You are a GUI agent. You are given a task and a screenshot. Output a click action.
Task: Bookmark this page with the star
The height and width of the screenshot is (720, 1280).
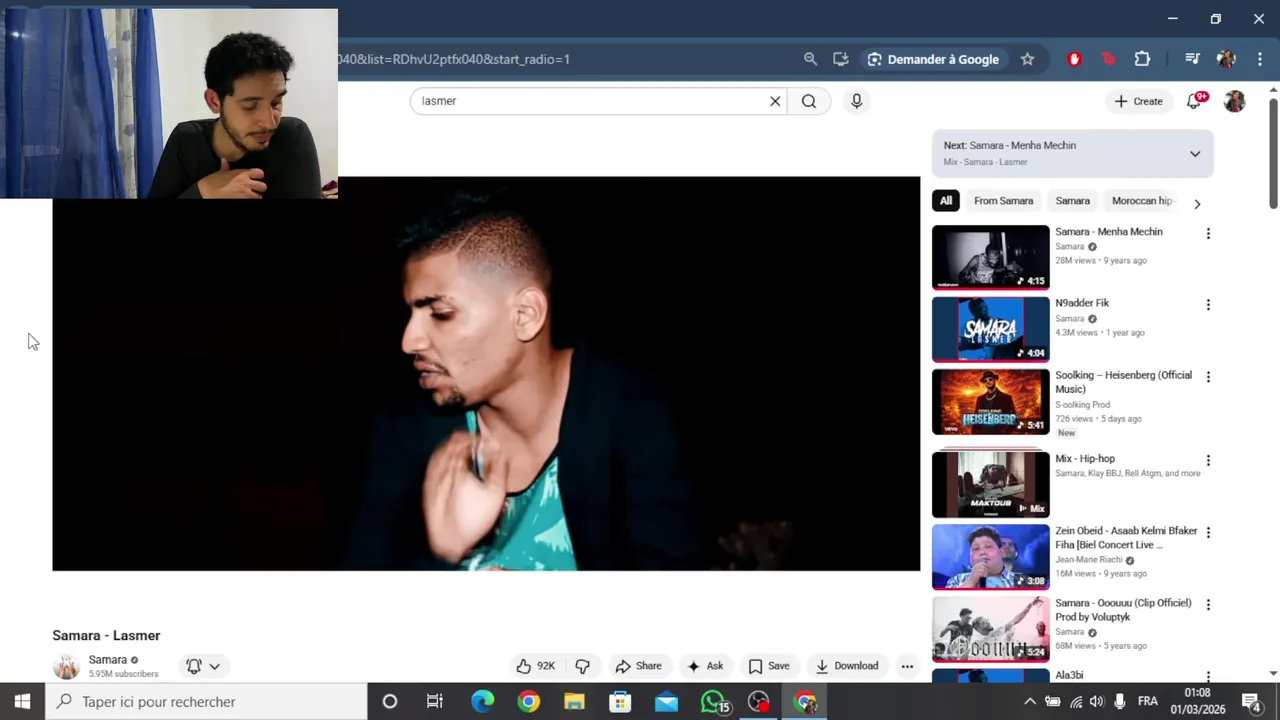coord(1027,59)
